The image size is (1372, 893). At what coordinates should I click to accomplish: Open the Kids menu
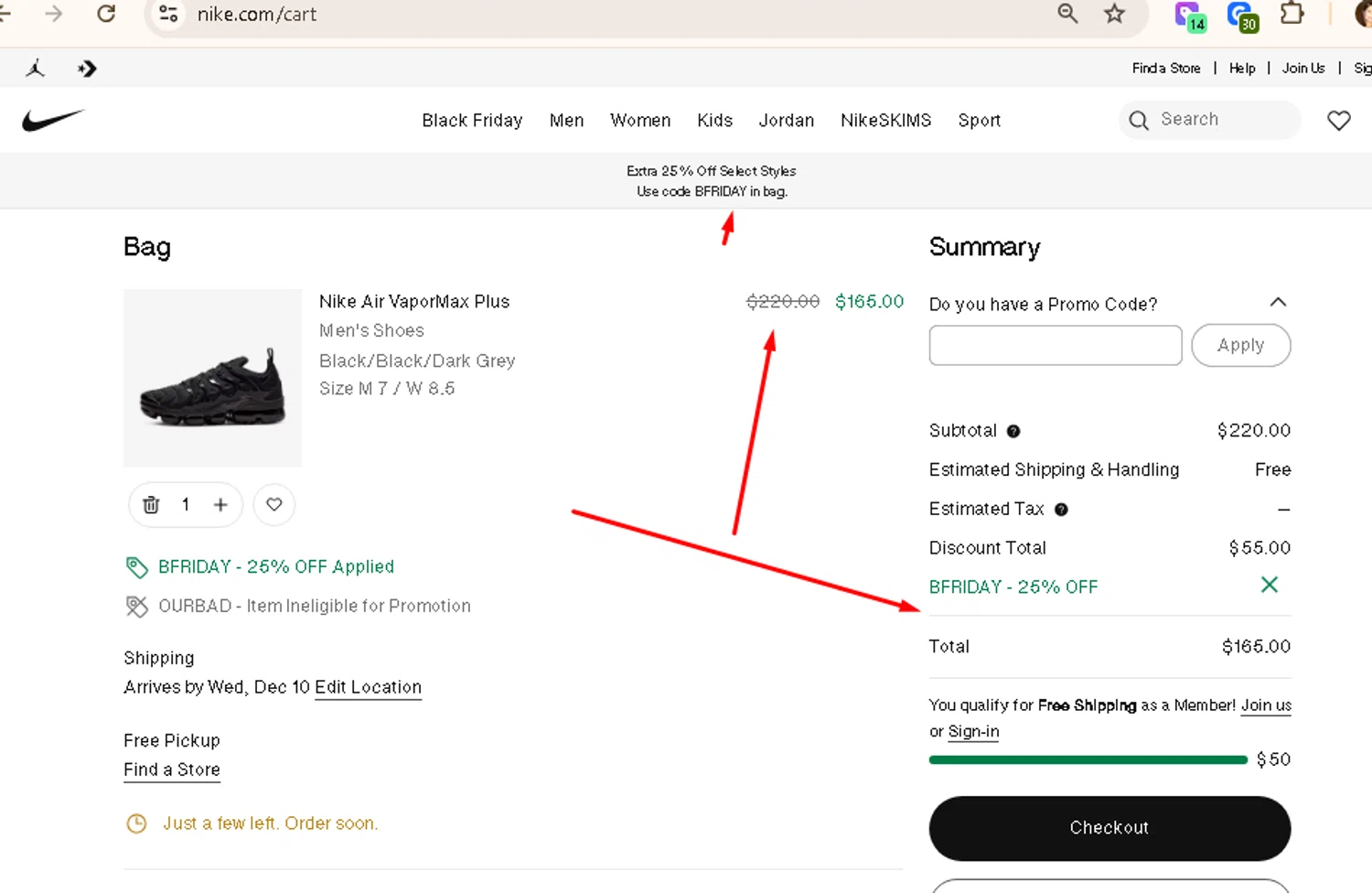[714, 120]
